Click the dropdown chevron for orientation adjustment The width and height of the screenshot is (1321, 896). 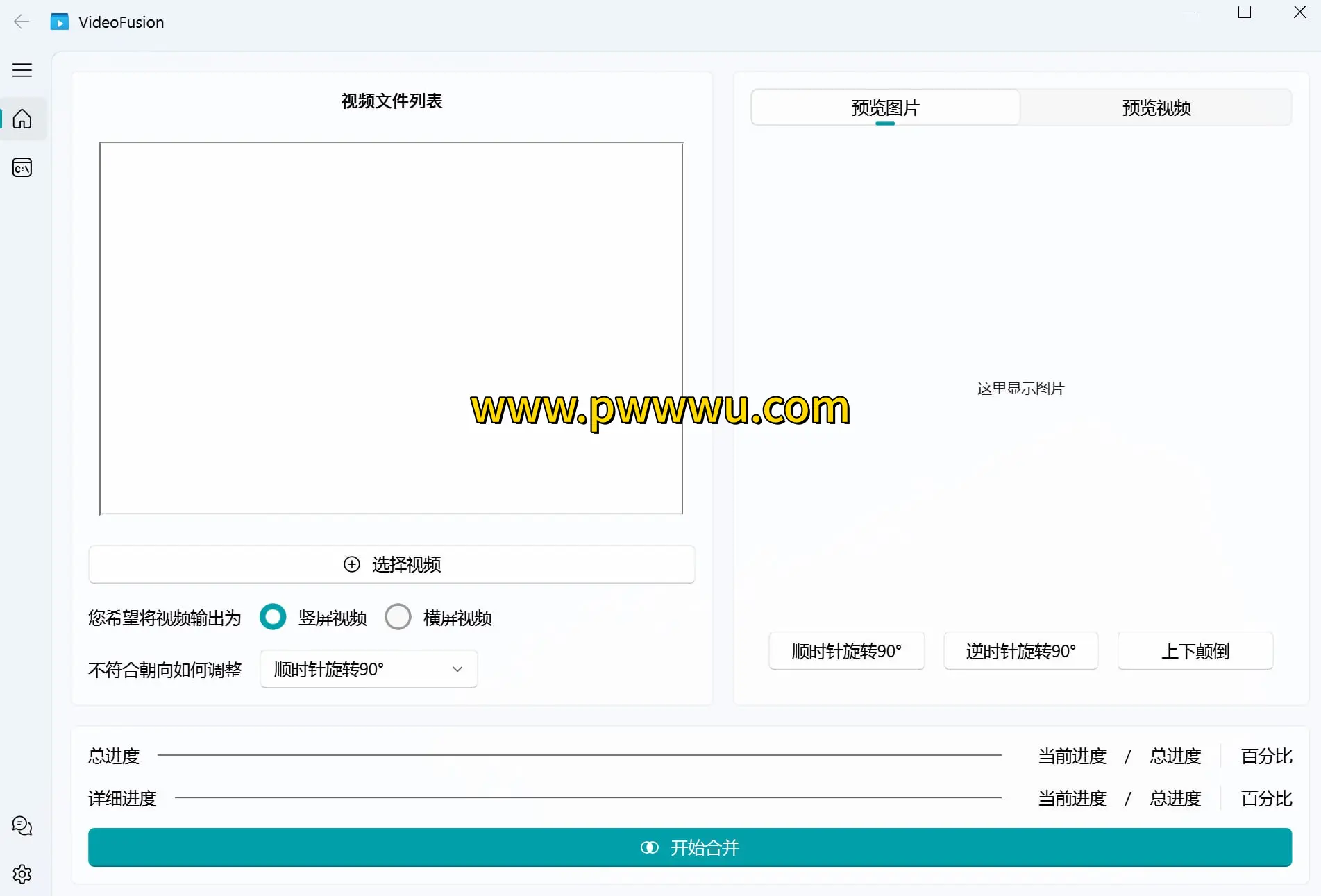457,669
